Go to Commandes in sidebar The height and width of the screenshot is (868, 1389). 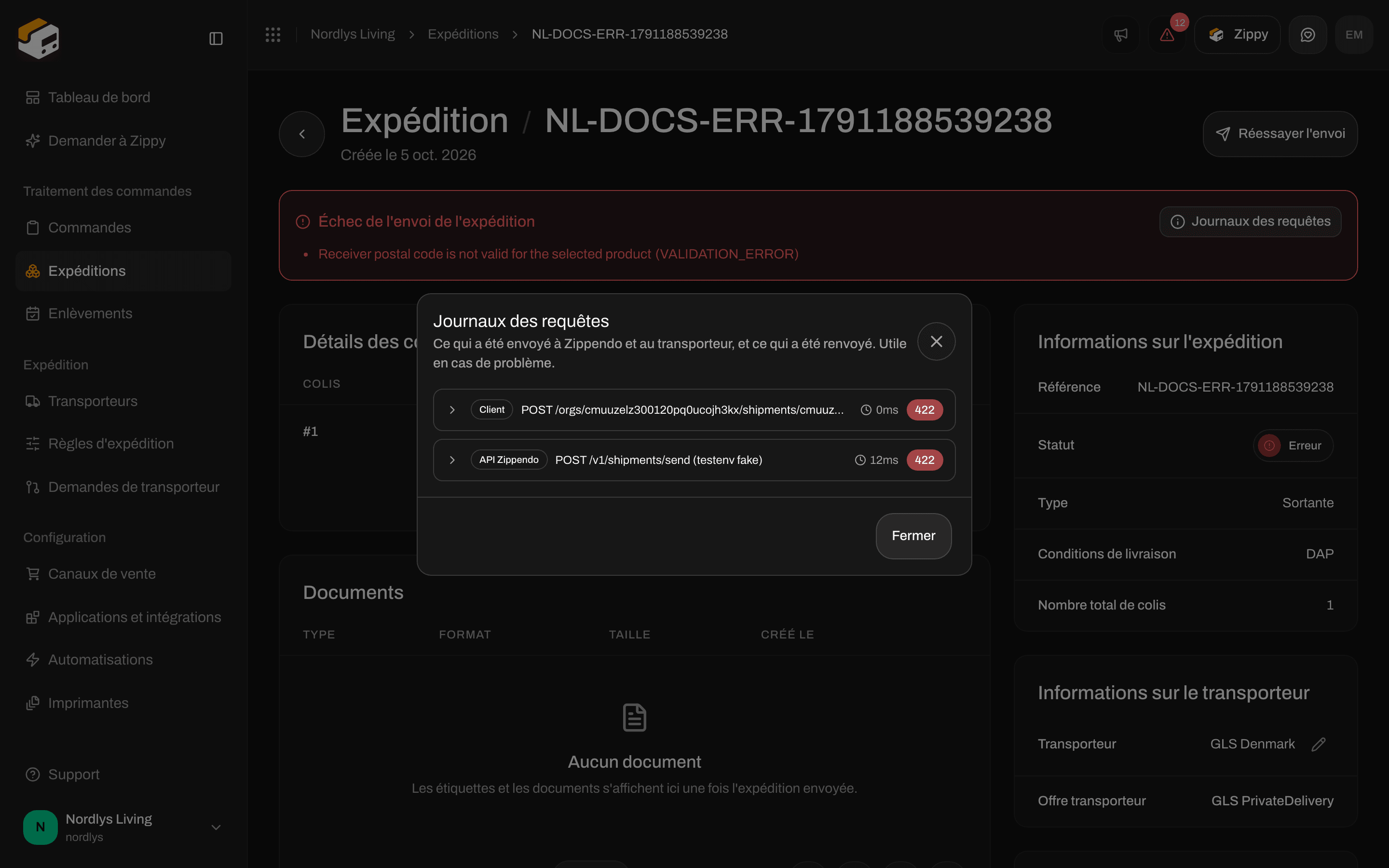coord(123,228)
